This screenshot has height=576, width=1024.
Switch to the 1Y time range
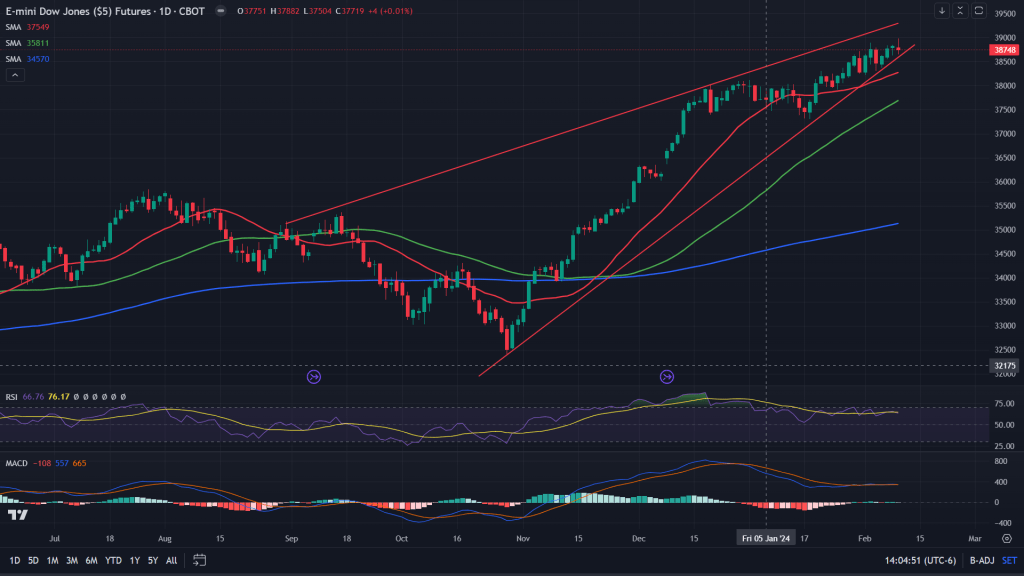point(135,560)
